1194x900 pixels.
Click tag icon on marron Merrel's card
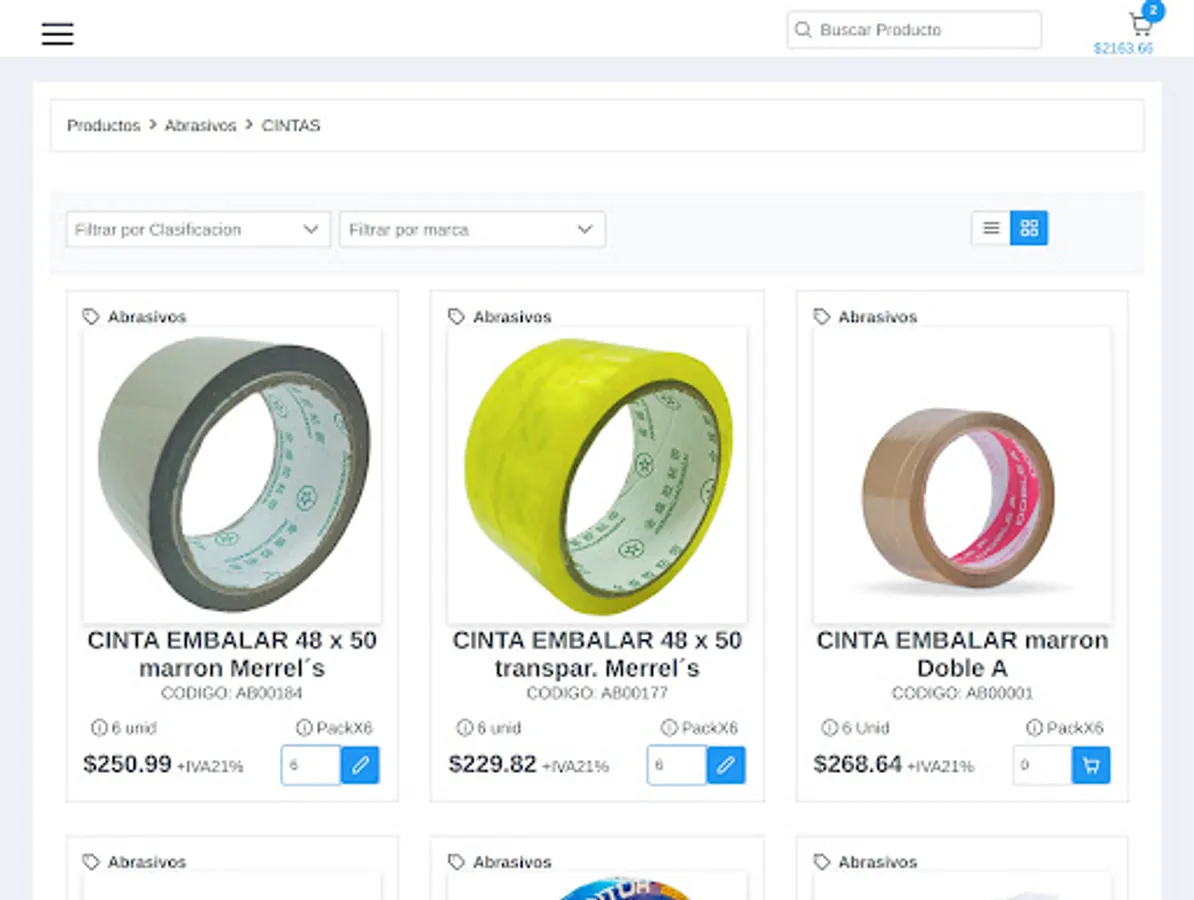pyautogui.click(x=91, y=317)
